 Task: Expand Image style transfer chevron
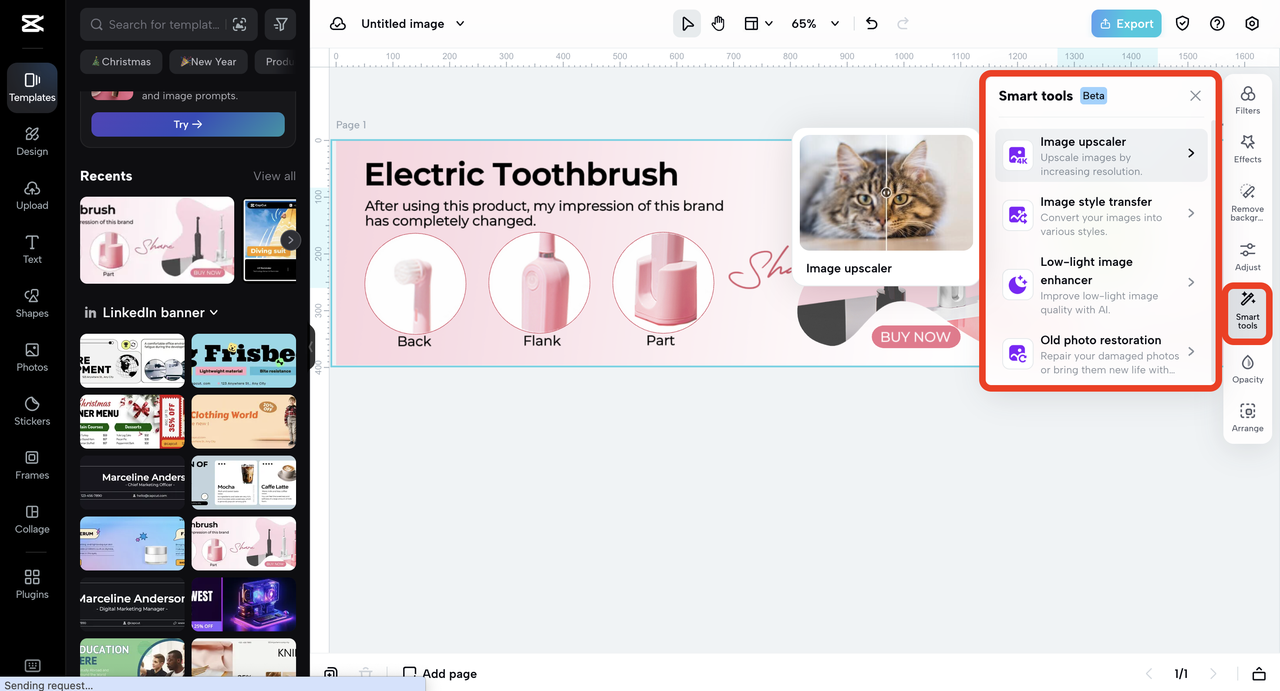[1191, 213]
